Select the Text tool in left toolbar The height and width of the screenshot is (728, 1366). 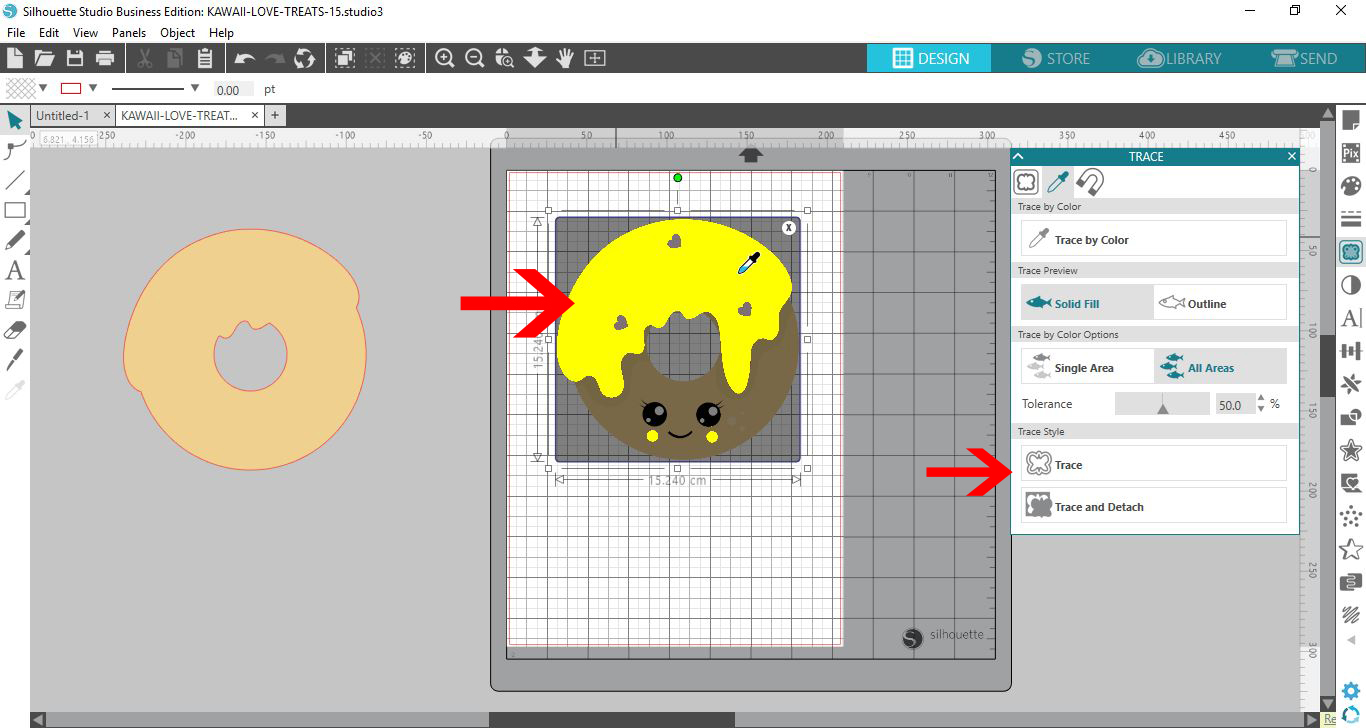[x=15, y=270]
